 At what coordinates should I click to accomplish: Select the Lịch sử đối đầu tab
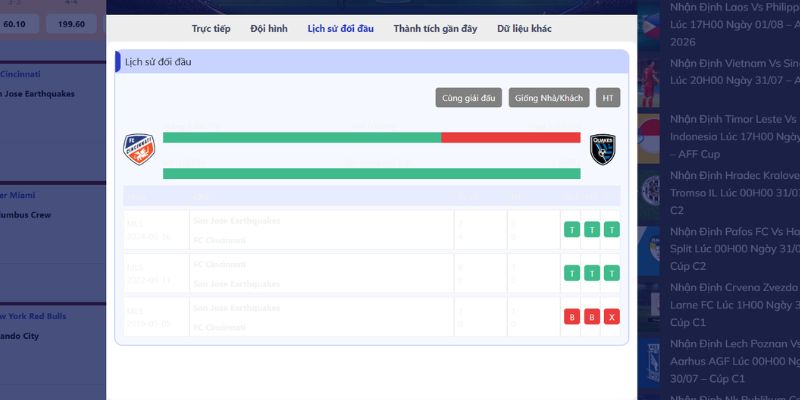coord(340,29)
